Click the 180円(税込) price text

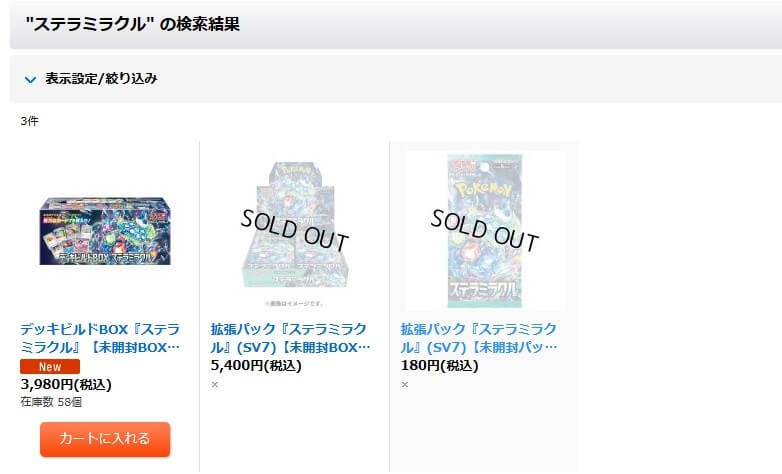click(442, 366)
